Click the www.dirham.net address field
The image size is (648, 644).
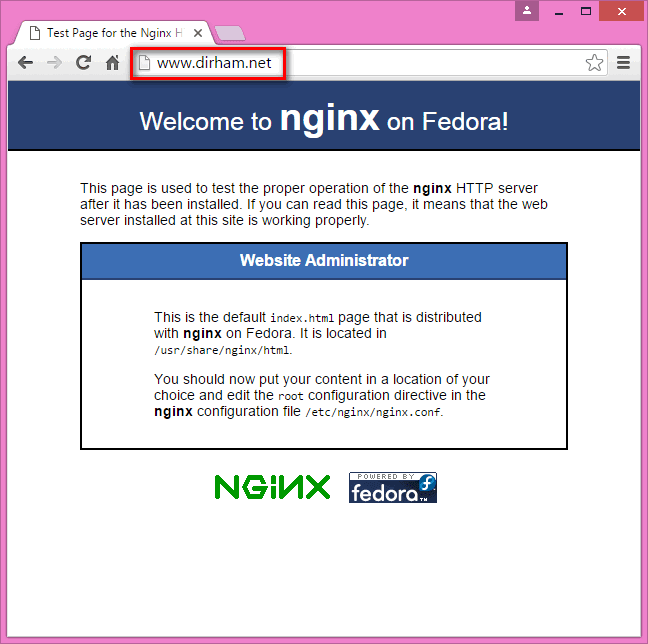(x=370, y=63)
